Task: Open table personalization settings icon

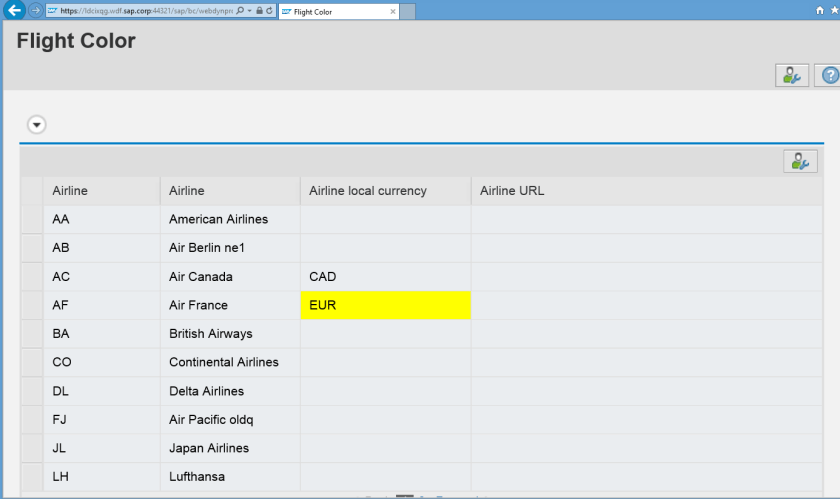Action: 800,161
